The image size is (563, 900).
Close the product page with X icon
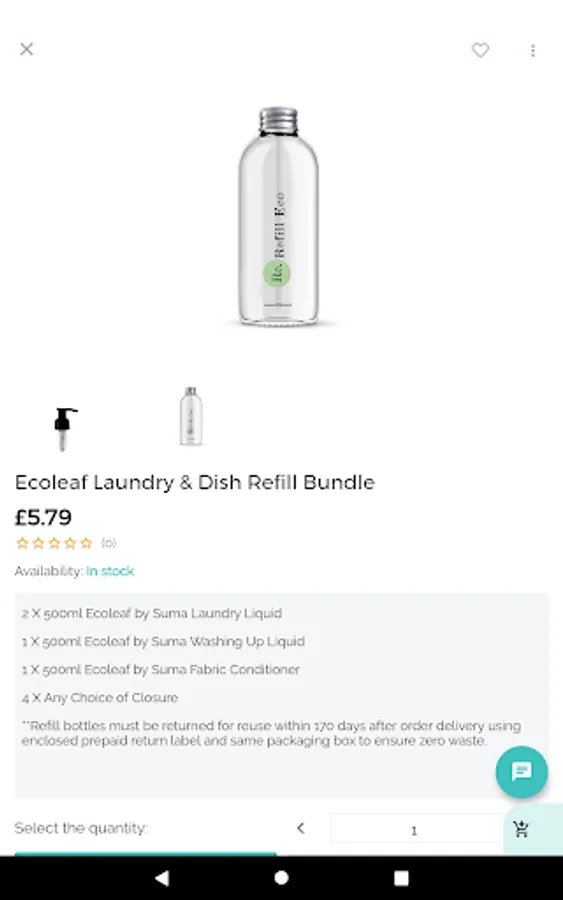coord(26,49)
